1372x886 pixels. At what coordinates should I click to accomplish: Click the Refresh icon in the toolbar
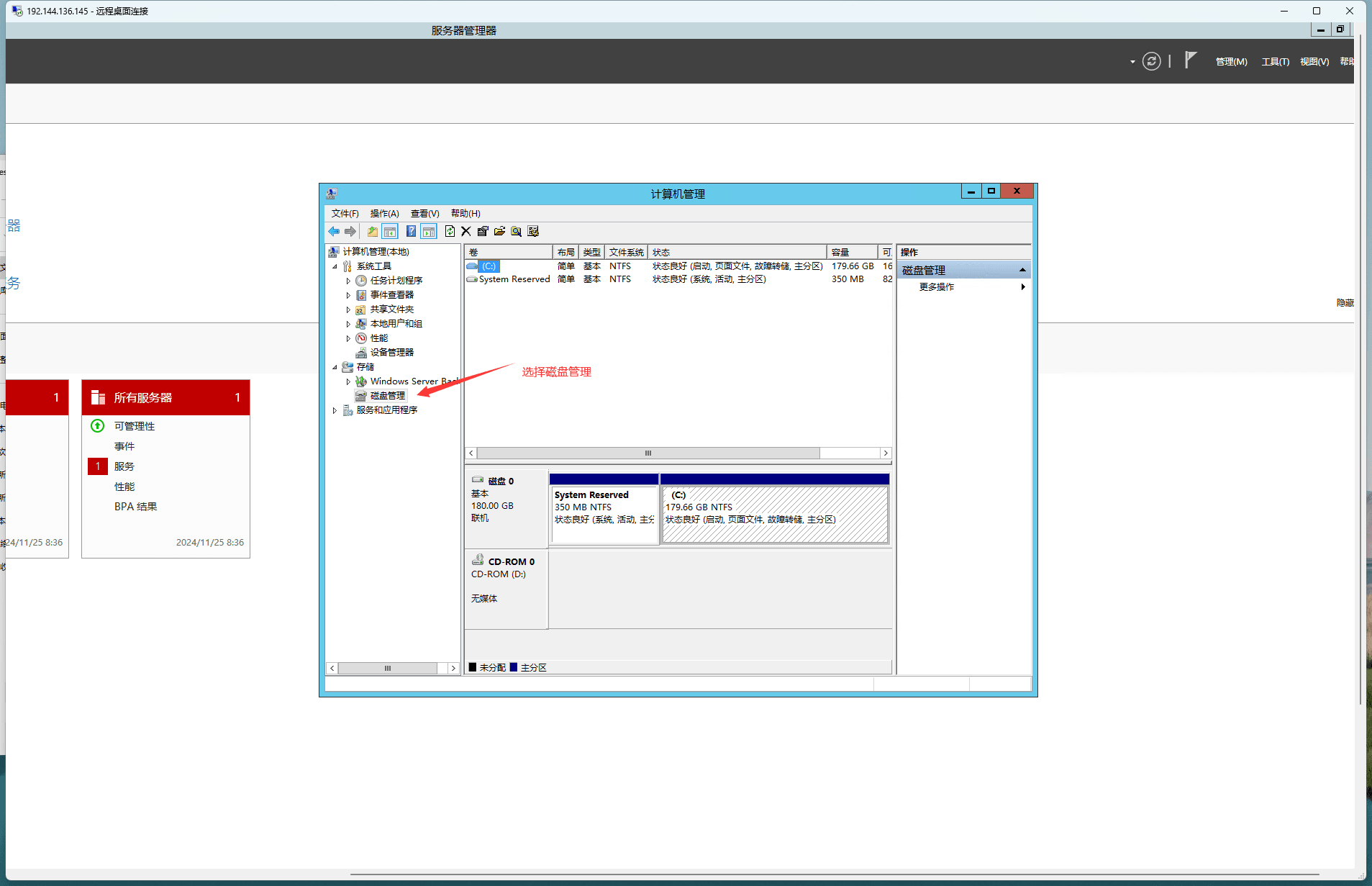click(x=450, y=231)
